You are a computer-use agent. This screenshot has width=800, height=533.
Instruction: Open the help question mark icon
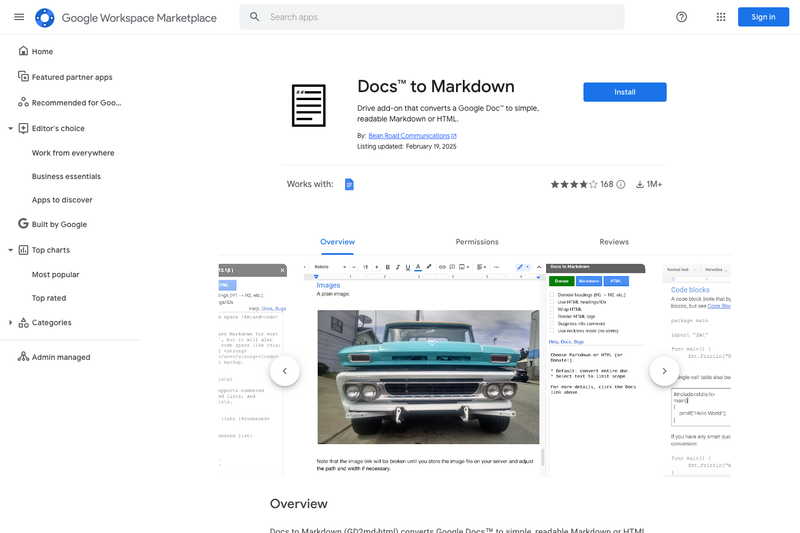pos(681,17)
